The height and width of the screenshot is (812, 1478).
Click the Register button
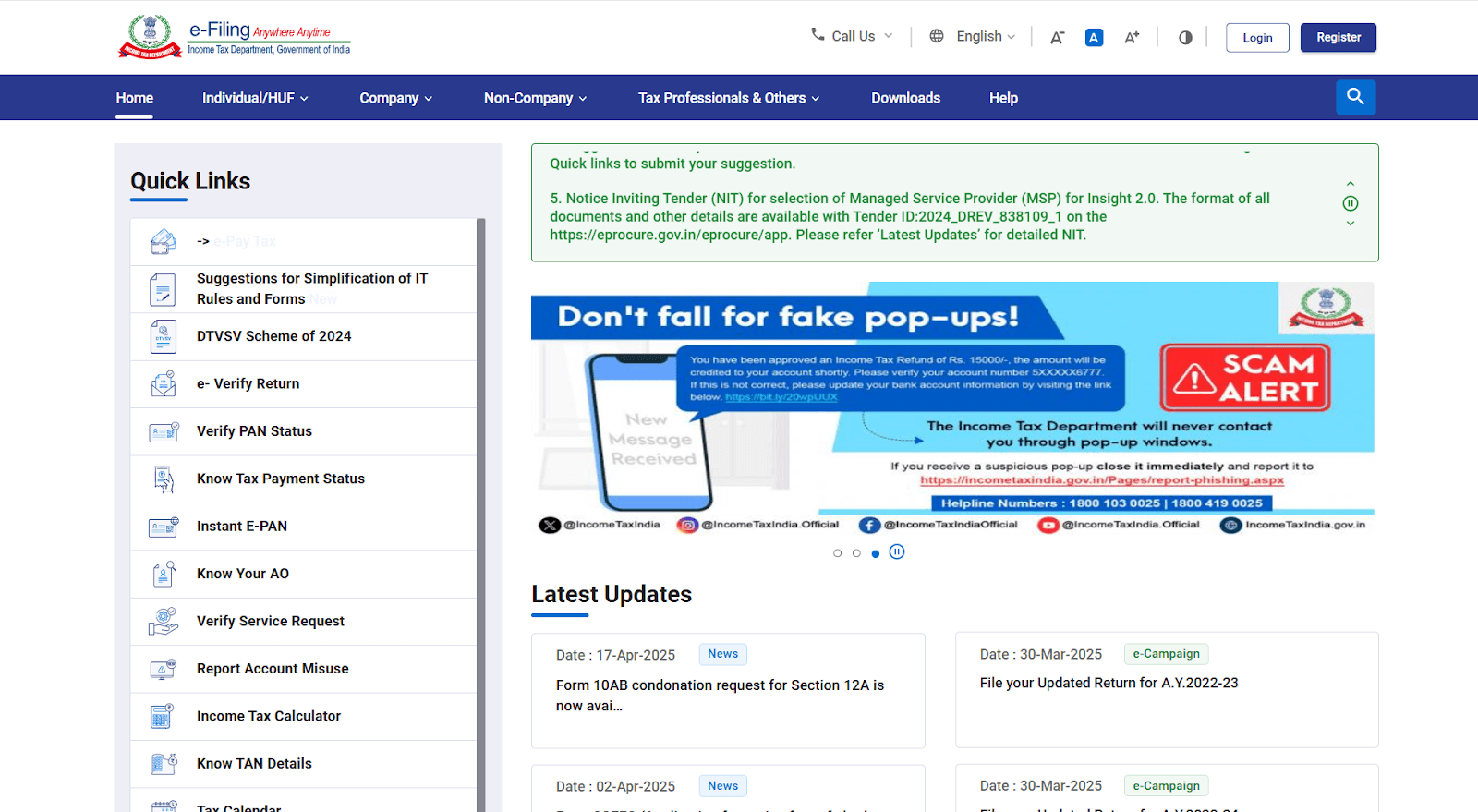click(1339, 38)
